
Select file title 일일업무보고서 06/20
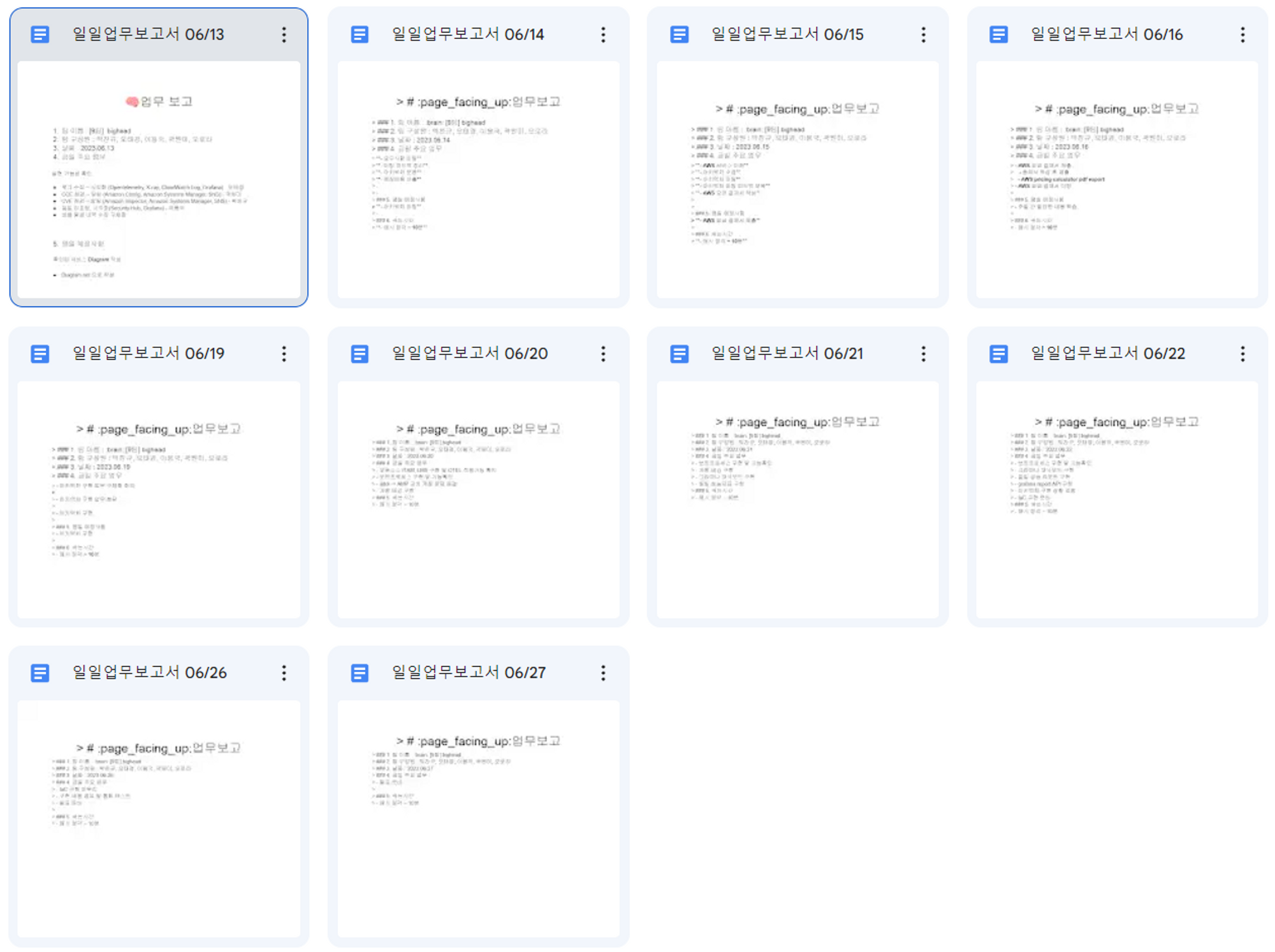coord(470,354)
